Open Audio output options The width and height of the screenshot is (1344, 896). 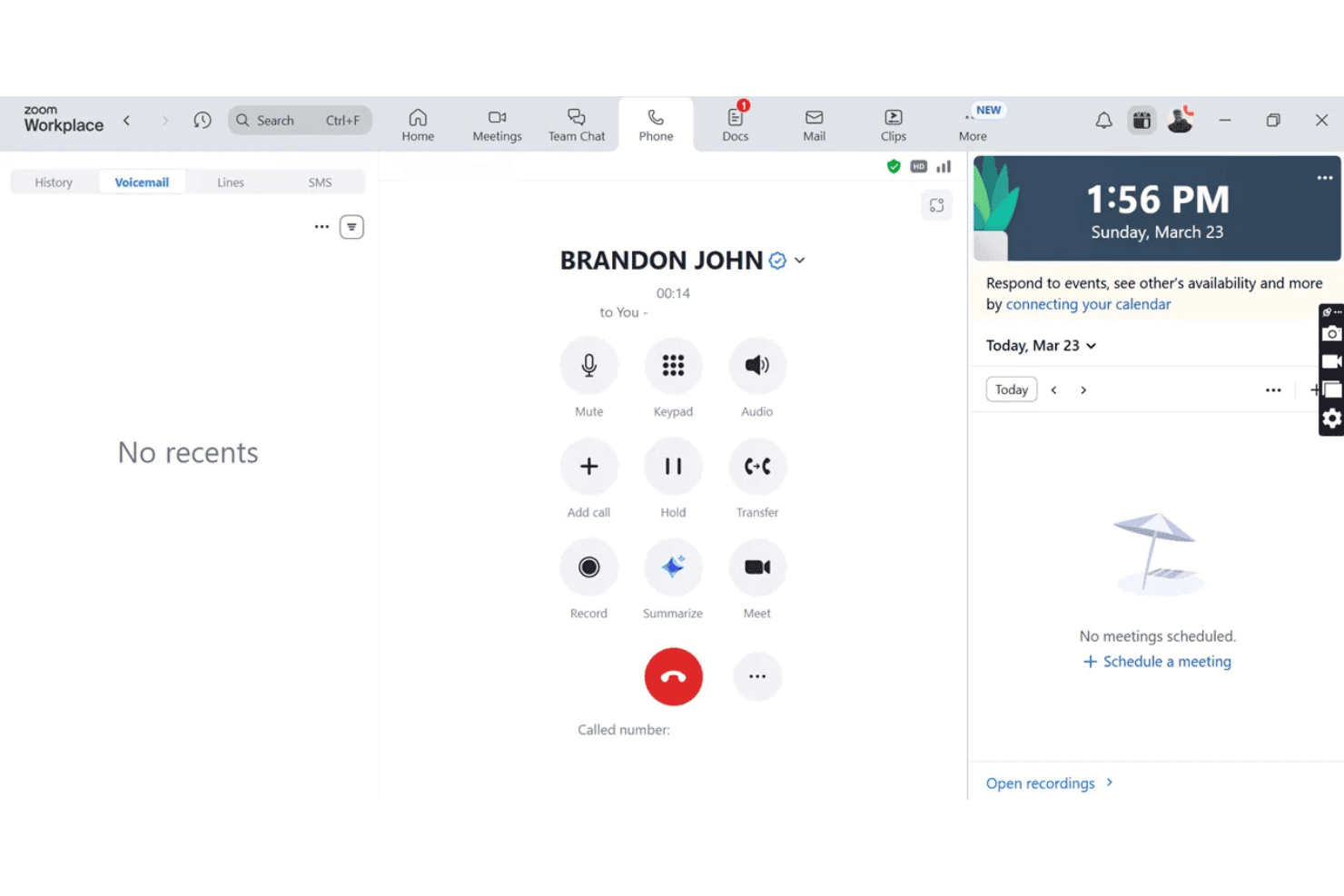757,366
